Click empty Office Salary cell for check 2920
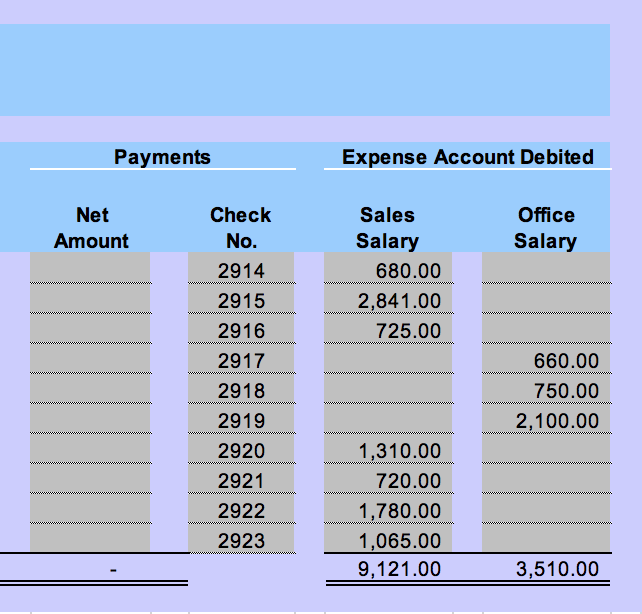Viewport: 642px width, 614px height. coord(546,448)
